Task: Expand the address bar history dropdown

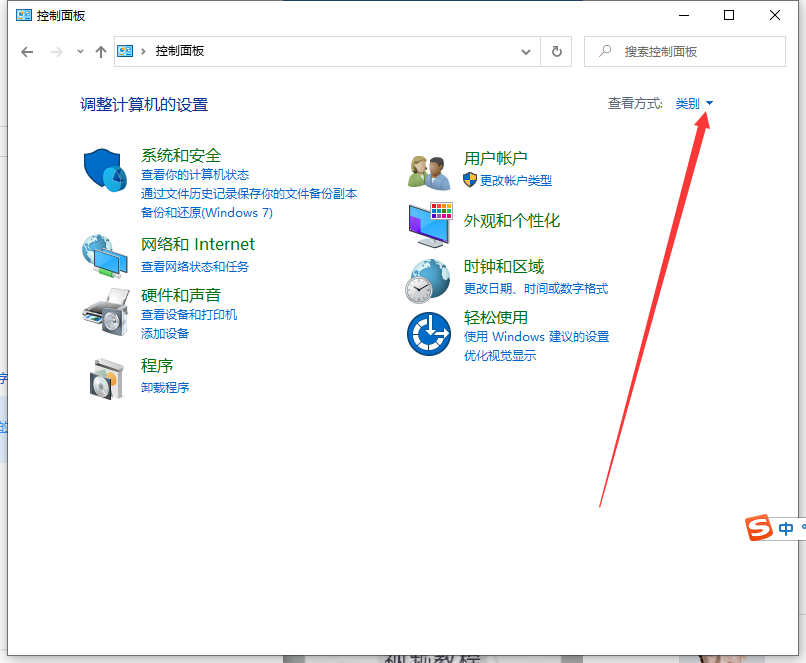Action: [x=527, y=51]
